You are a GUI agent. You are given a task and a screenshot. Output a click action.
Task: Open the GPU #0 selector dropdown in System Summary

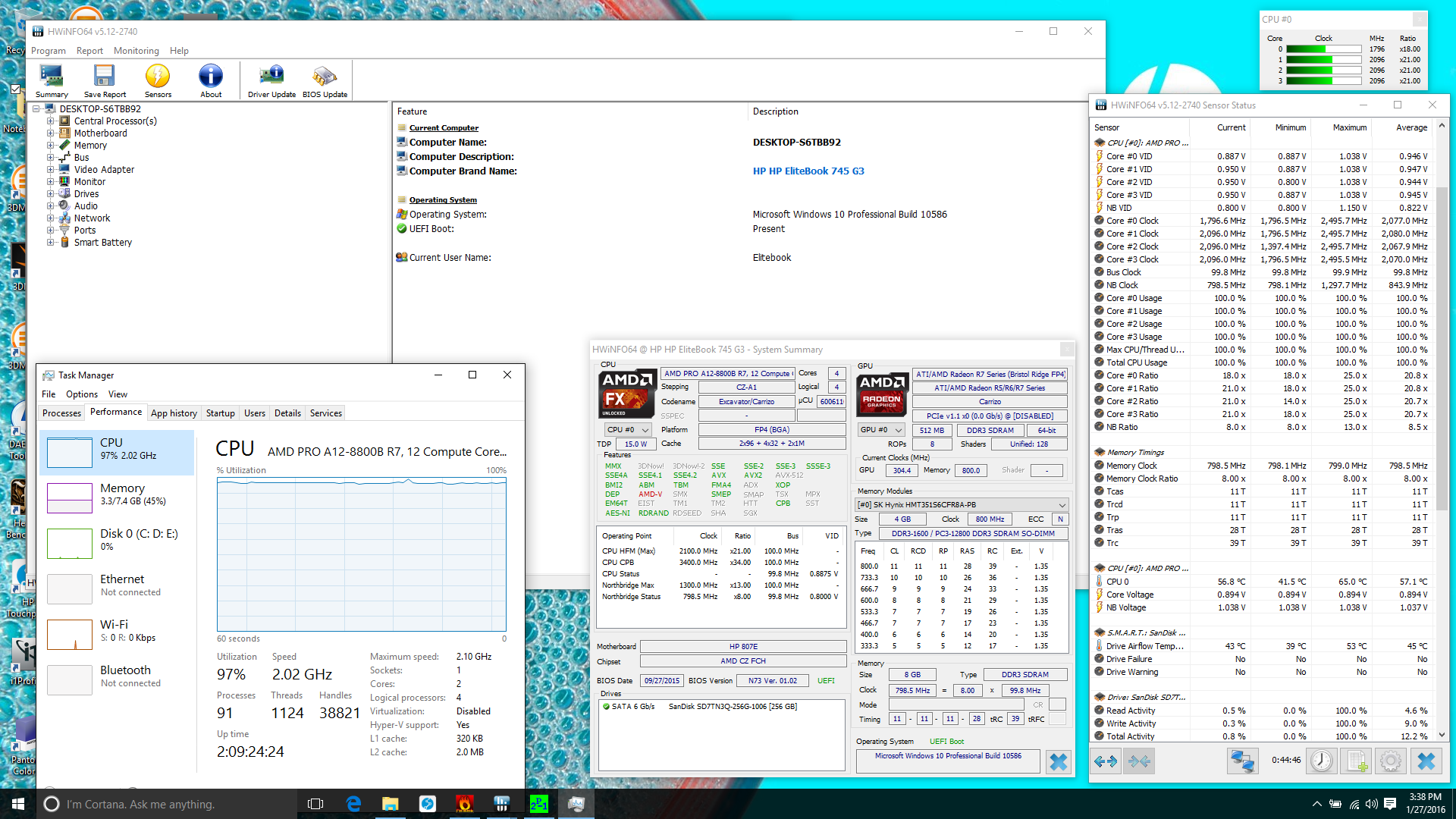[x=881, y=430]
